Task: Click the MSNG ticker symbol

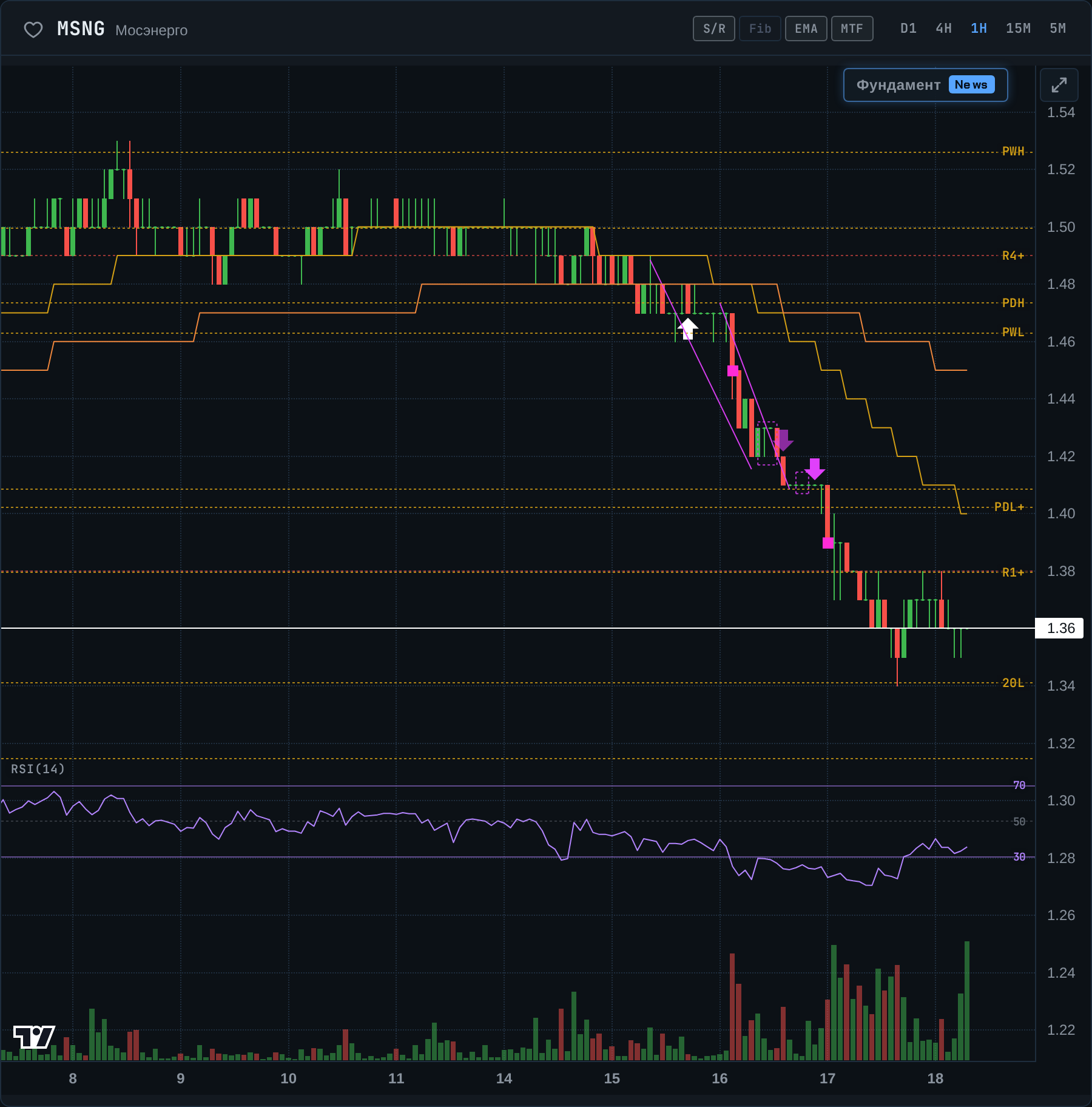Action: point(81,29)
